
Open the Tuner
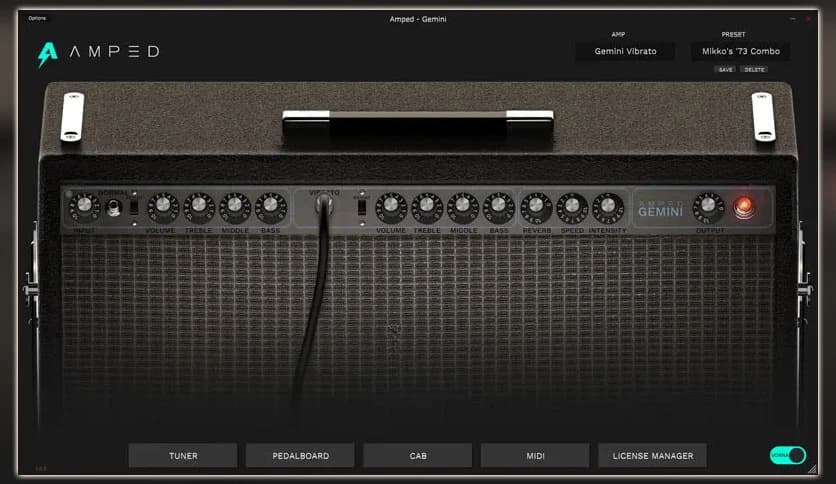(183, 456)
